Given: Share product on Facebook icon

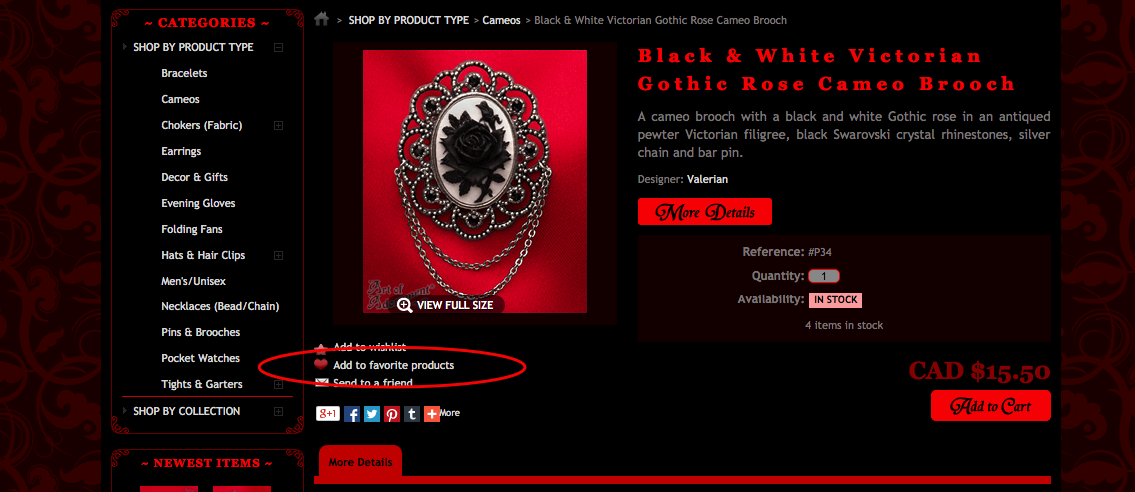Looking at the screenshot, I should [352, 414].
